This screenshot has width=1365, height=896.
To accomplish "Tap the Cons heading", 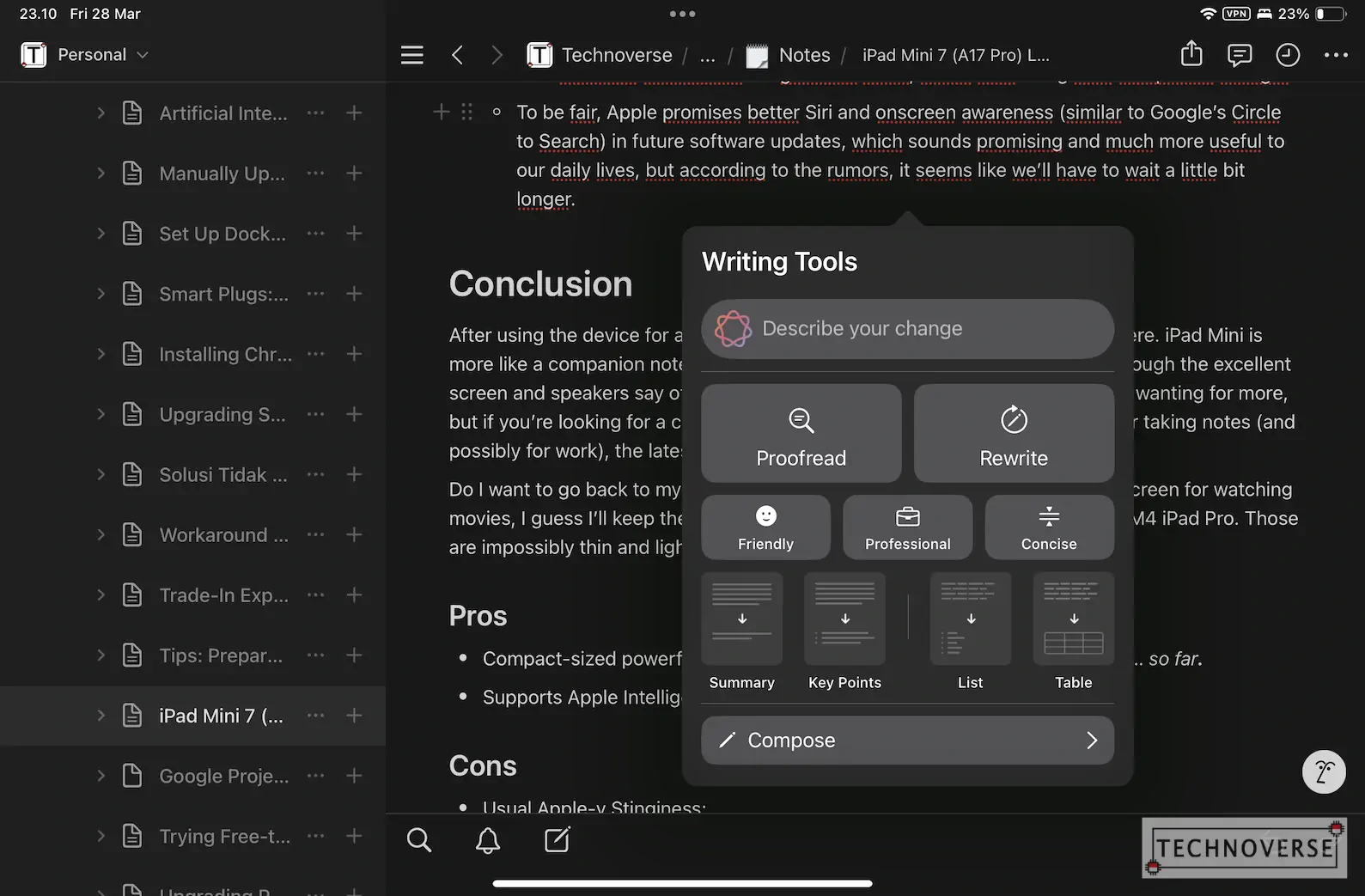I will pyautogui.click(x=483, y=766).
